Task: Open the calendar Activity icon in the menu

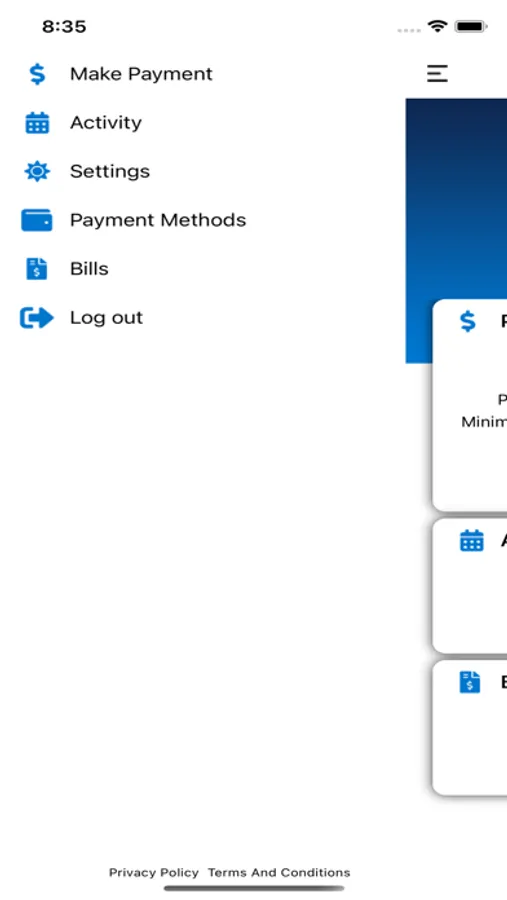Action: (37, 123)
